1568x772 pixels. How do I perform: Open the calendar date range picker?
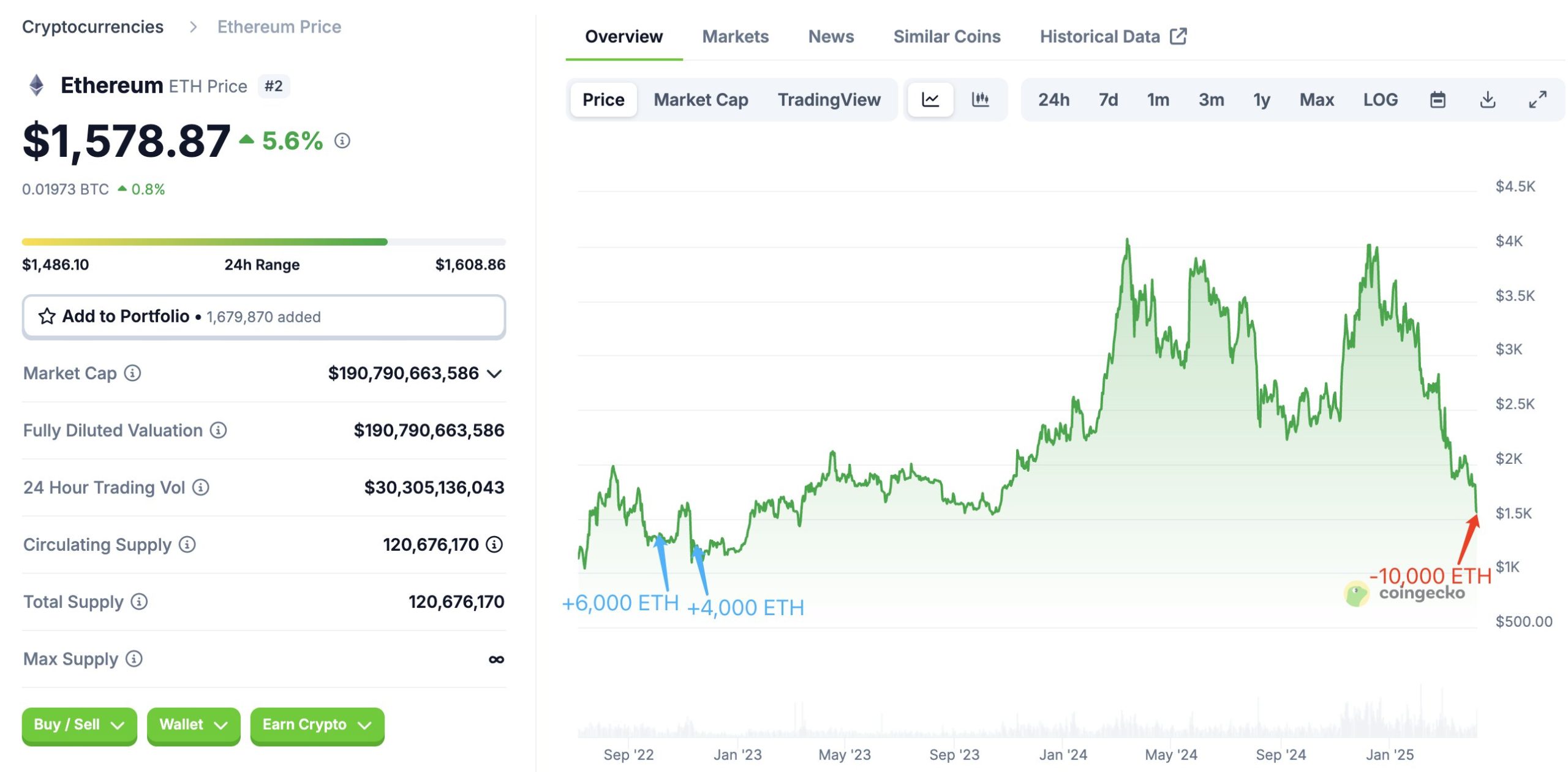point(1438,99)
